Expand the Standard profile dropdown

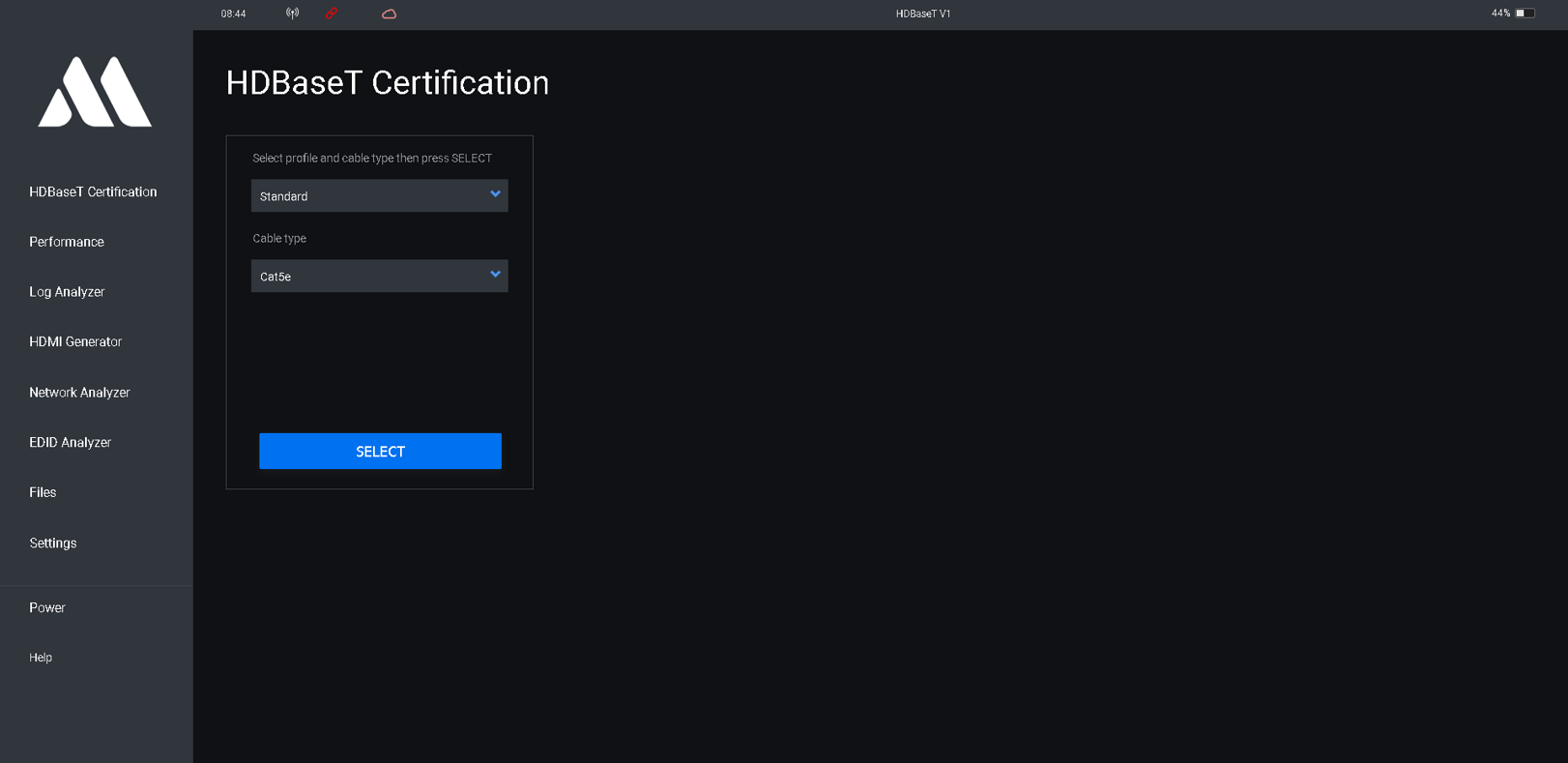(x=379, y=195)
